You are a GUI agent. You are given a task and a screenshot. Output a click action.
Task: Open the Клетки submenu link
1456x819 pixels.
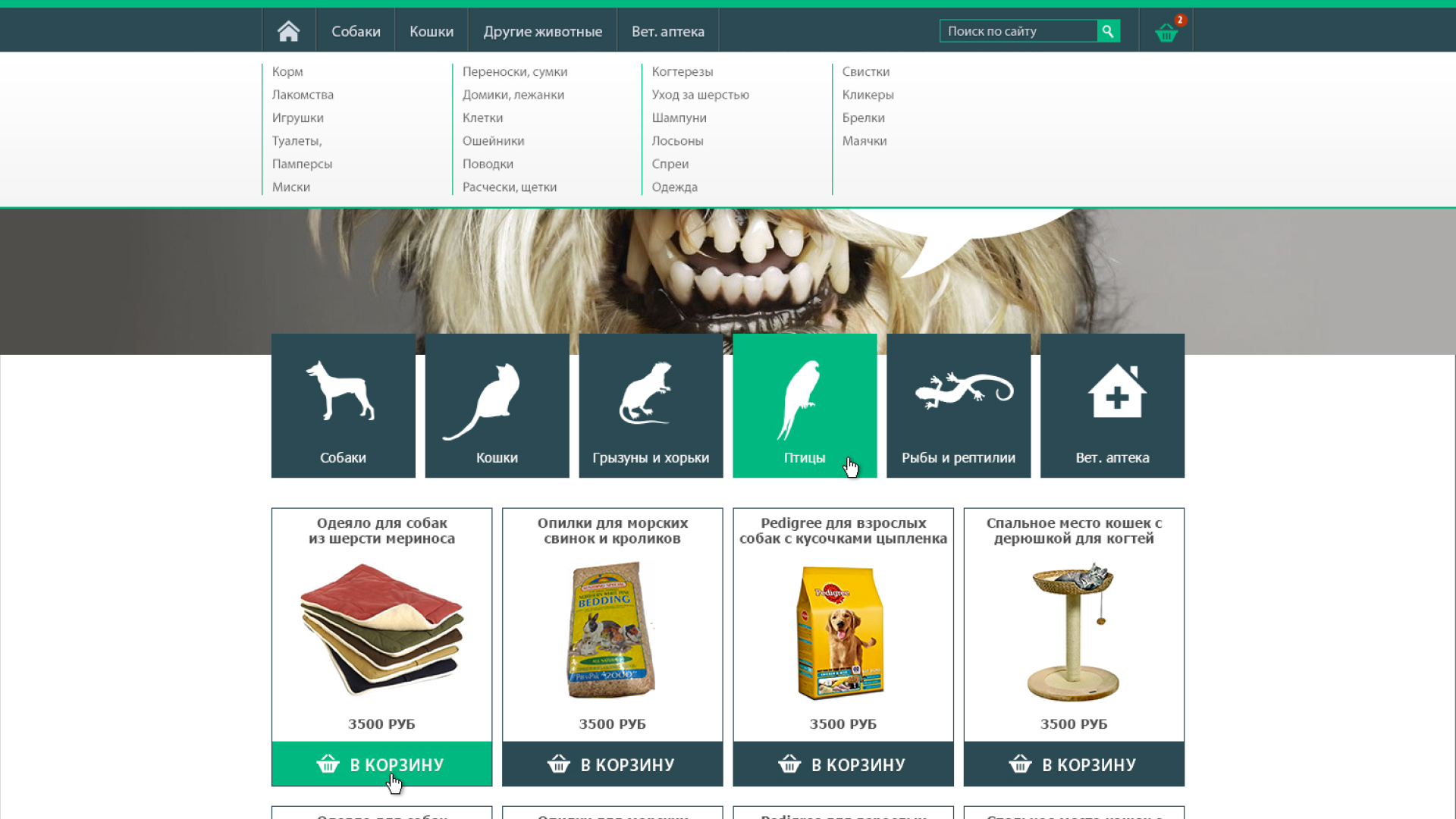coord(483,118)
